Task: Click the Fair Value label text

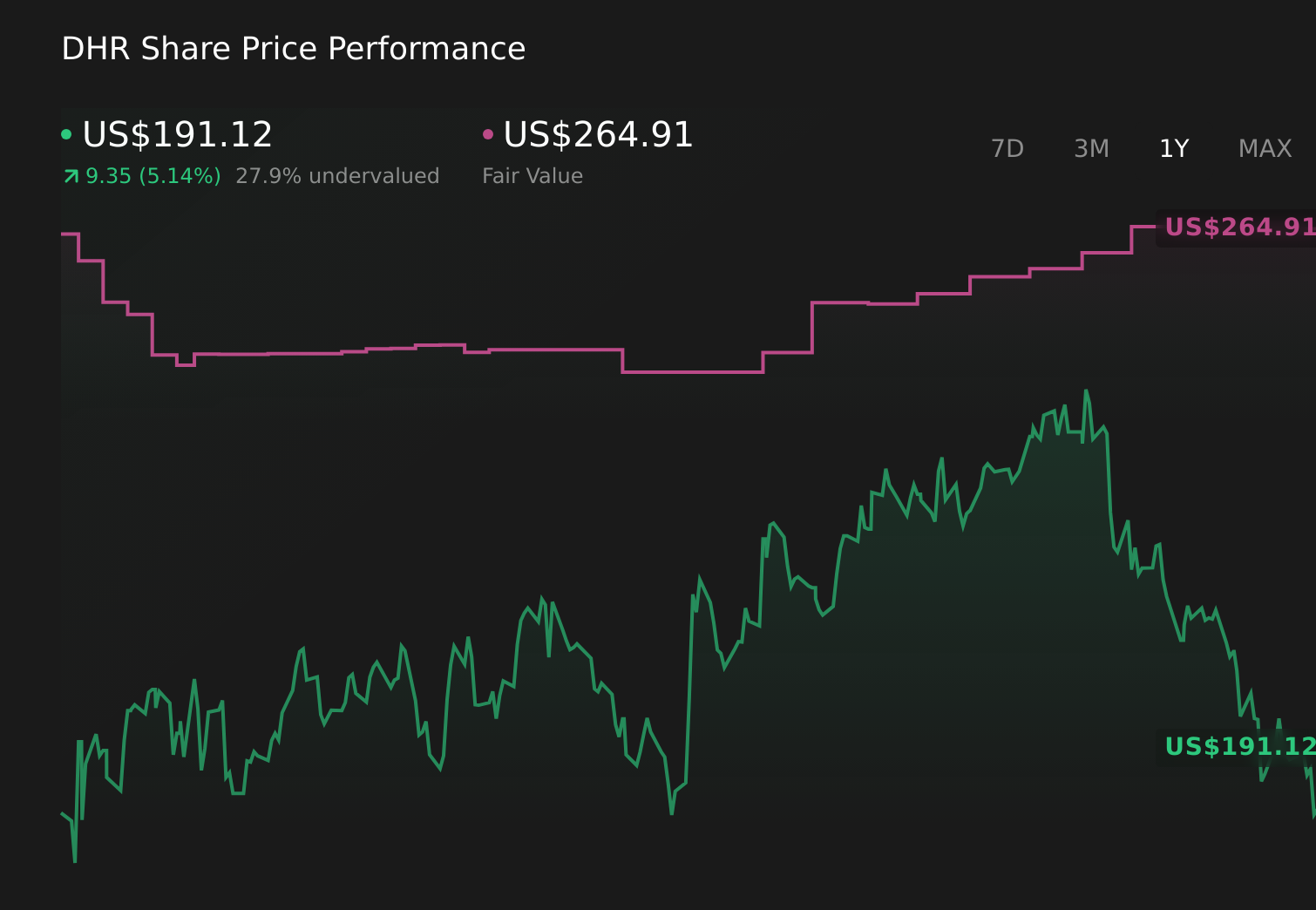Action: [533, 176]
